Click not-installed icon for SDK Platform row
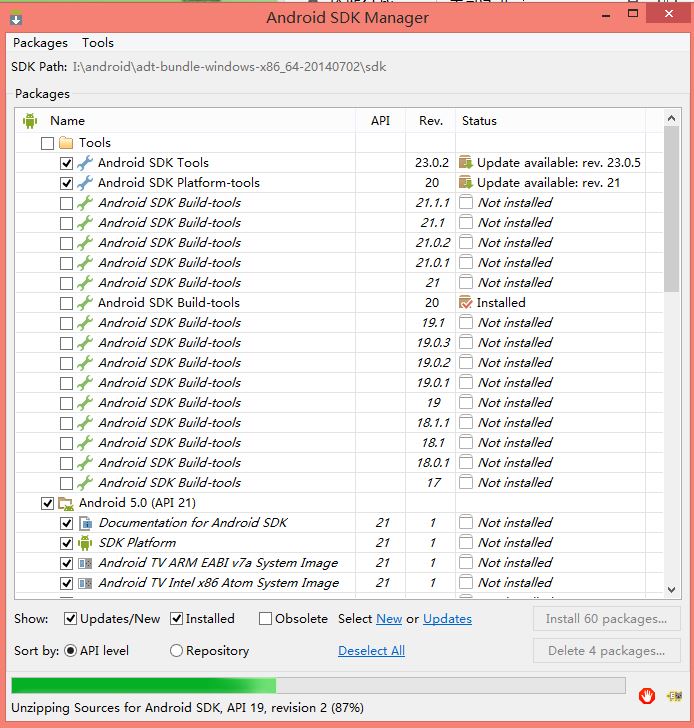 click(466, 542)
